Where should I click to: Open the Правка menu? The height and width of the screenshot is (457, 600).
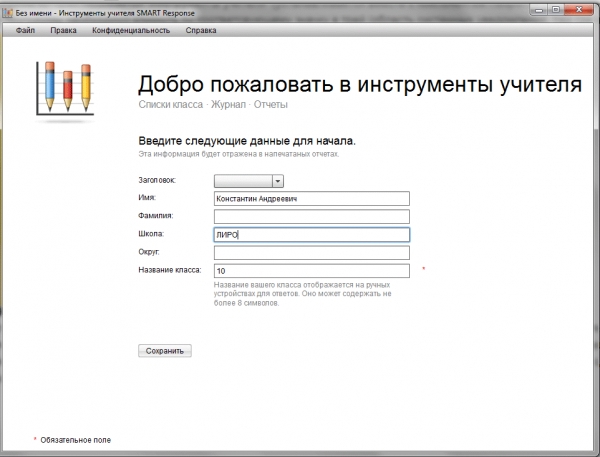click(64, 30)
